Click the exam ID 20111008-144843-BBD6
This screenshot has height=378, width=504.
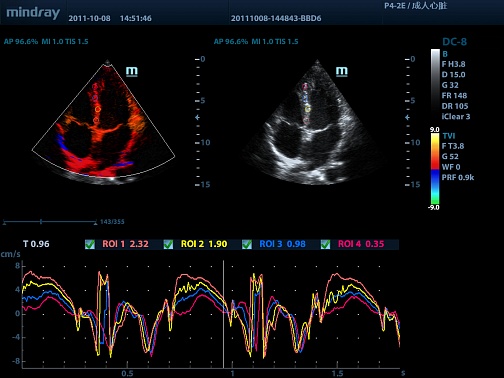(x=276, y=18)
